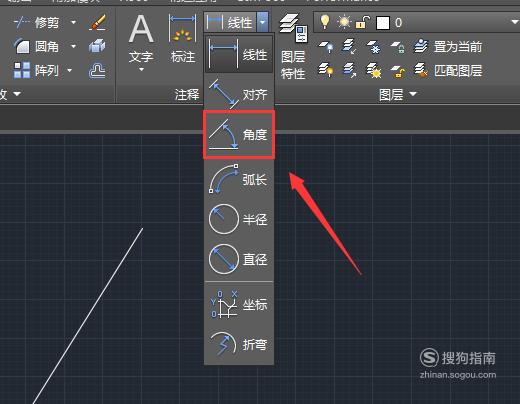Click the layer lock icon in top row
This screenshot has height=404, width=520.
pyautogui.click(x=398, y=47)
